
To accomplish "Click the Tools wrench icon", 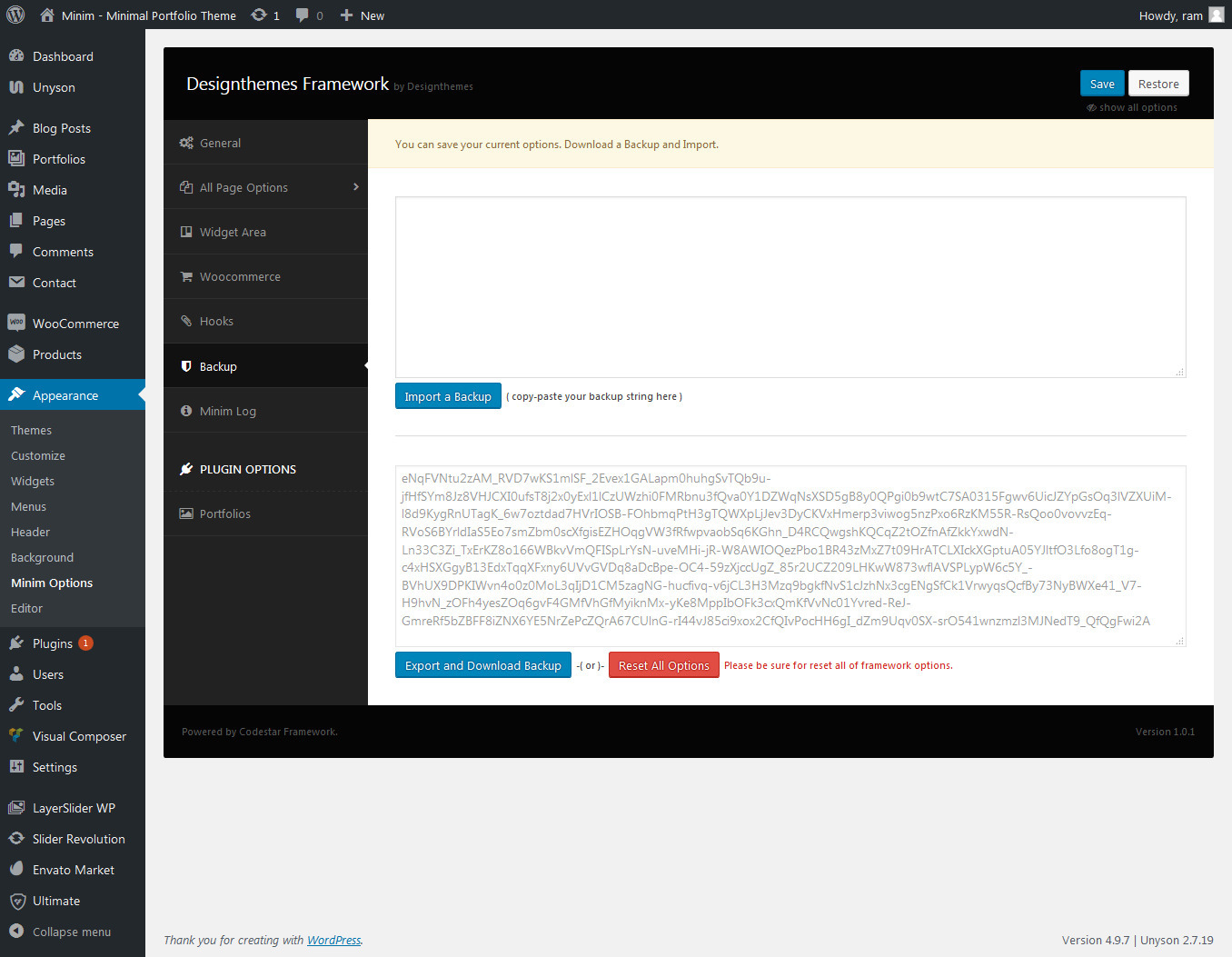I will coord(16,704).
